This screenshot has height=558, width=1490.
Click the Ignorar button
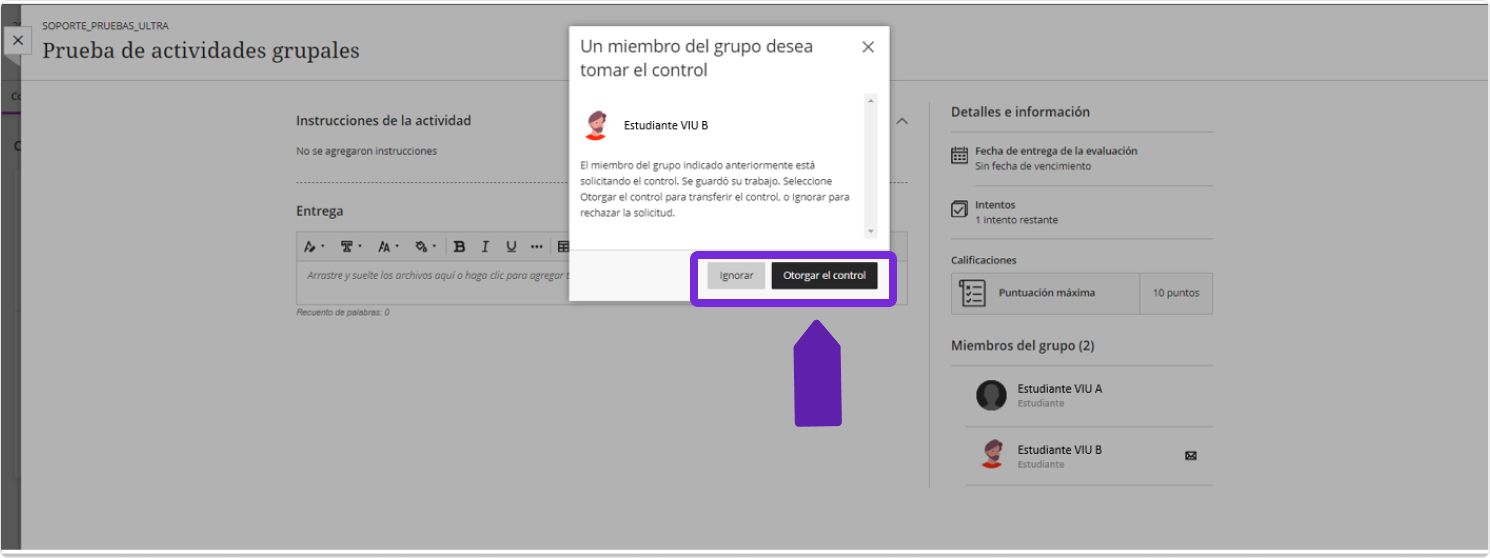[x=736, y=276]
